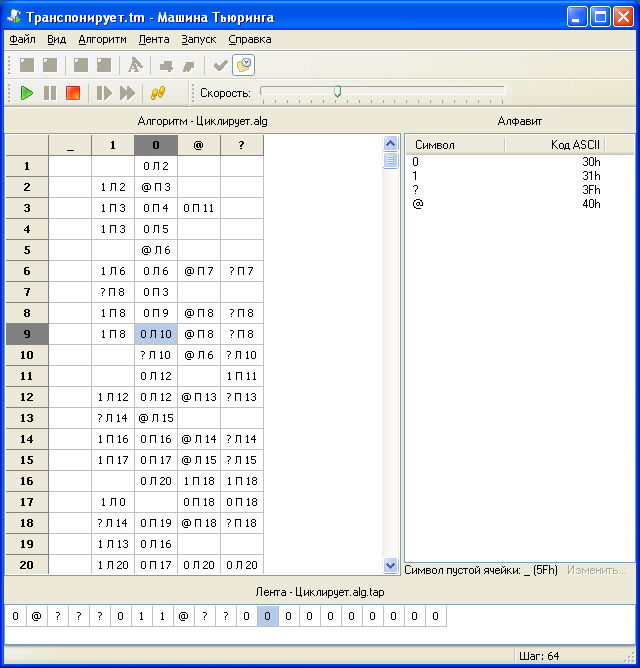
Task: Select cell '1 П 17' in row 15
Action: pyautogui.click(x=113, y=460)
